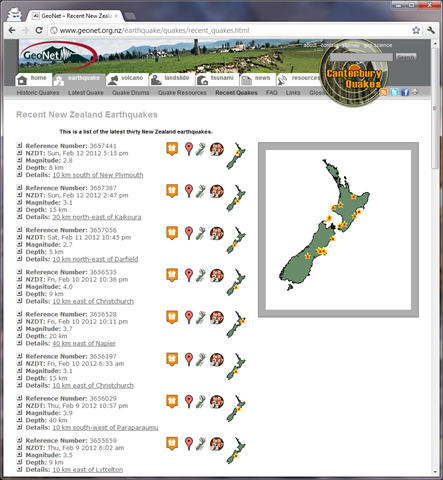Open the Canterbury Quakes badge
The image size is (443, 480).
[354, 74]
